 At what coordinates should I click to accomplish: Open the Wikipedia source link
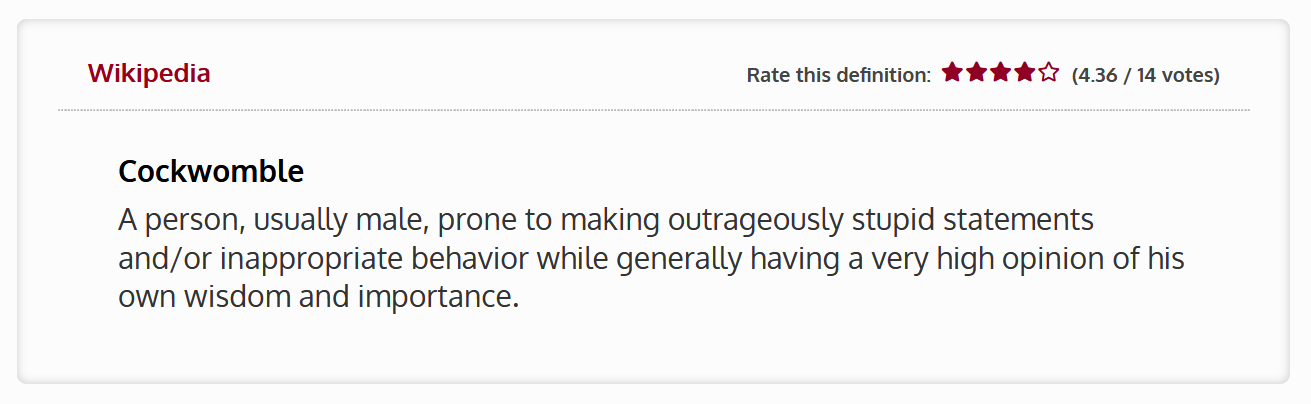pos(149,73)
